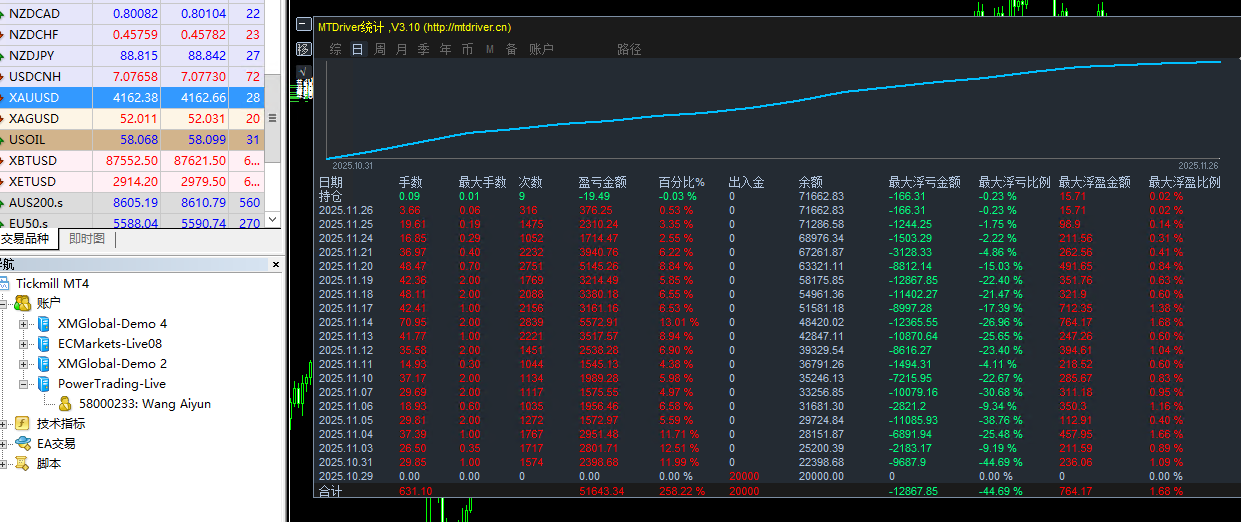Click the 账户 button in MTDriver header
Image resolution: width=1241 pixels, height=522 pixels.
(541, 49)
